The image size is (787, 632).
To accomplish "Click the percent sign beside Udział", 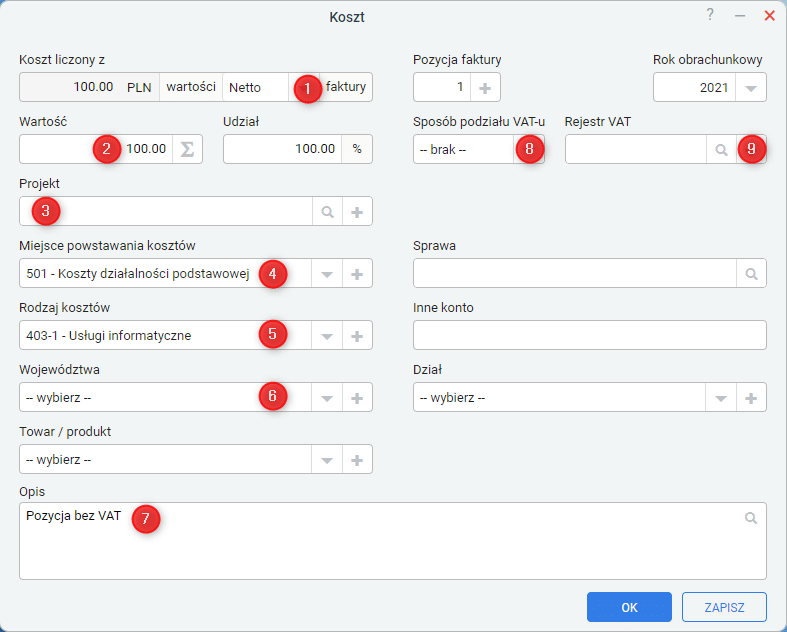I will [x=357, y=149].
